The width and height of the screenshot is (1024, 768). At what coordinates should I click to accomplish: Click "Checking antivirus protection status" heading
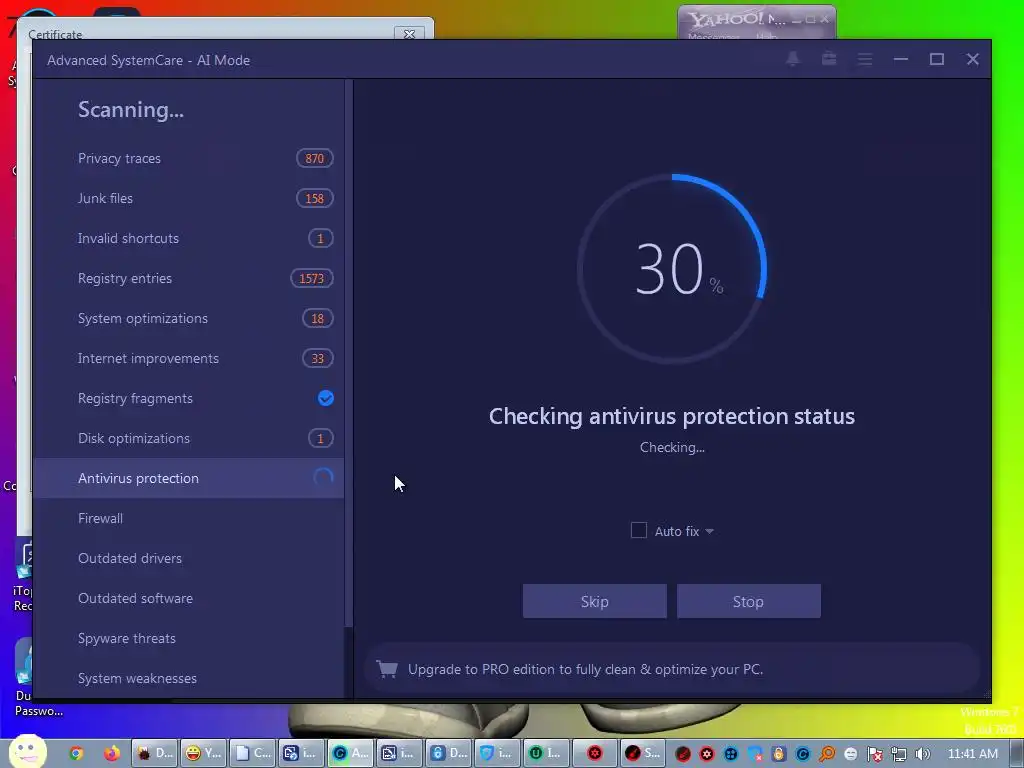[671, 416]
